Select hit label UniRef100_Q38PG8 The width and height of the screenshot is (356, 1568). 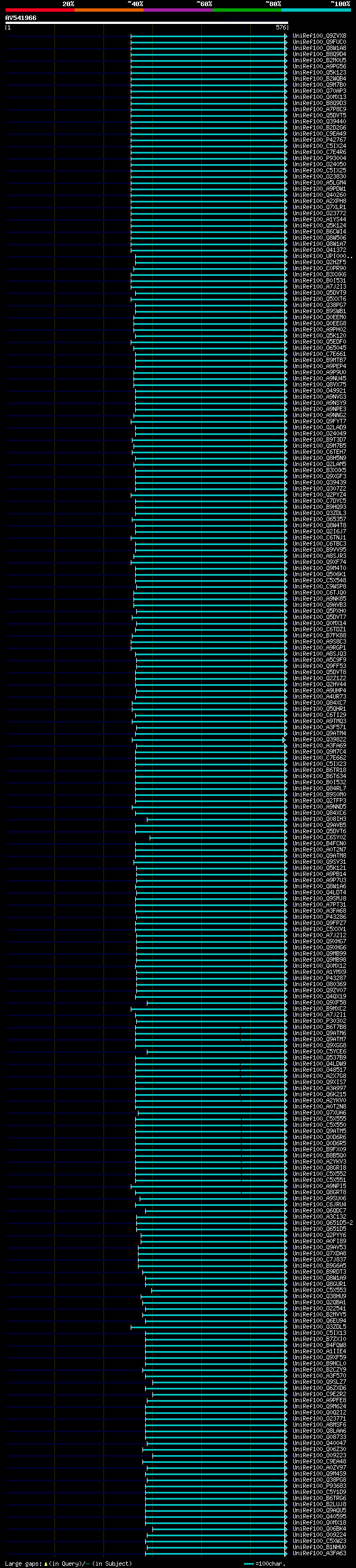click(319, 1480)
